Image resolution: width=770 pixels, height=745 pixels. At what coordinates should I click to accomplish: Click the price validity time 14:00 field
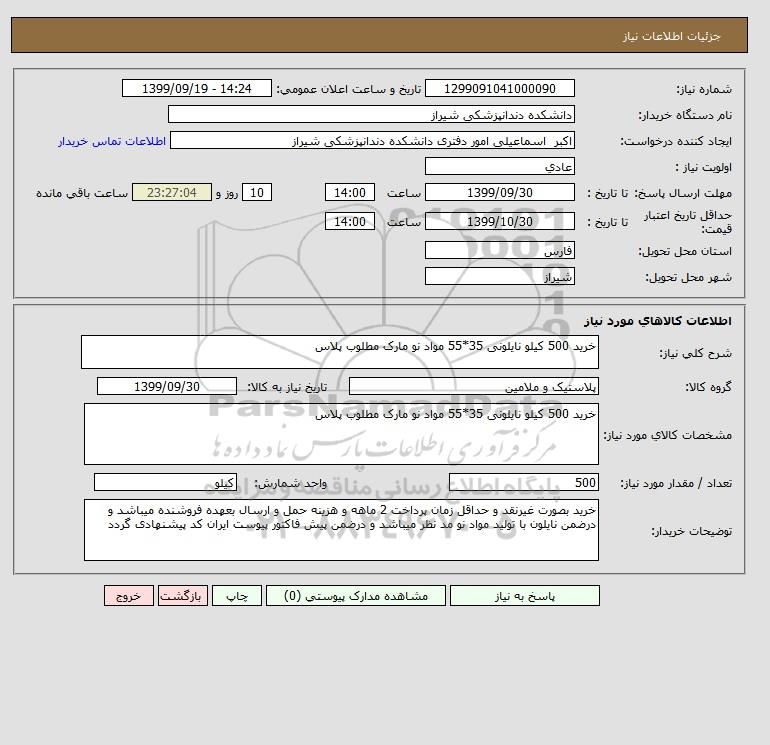click(x=350, y=221)
